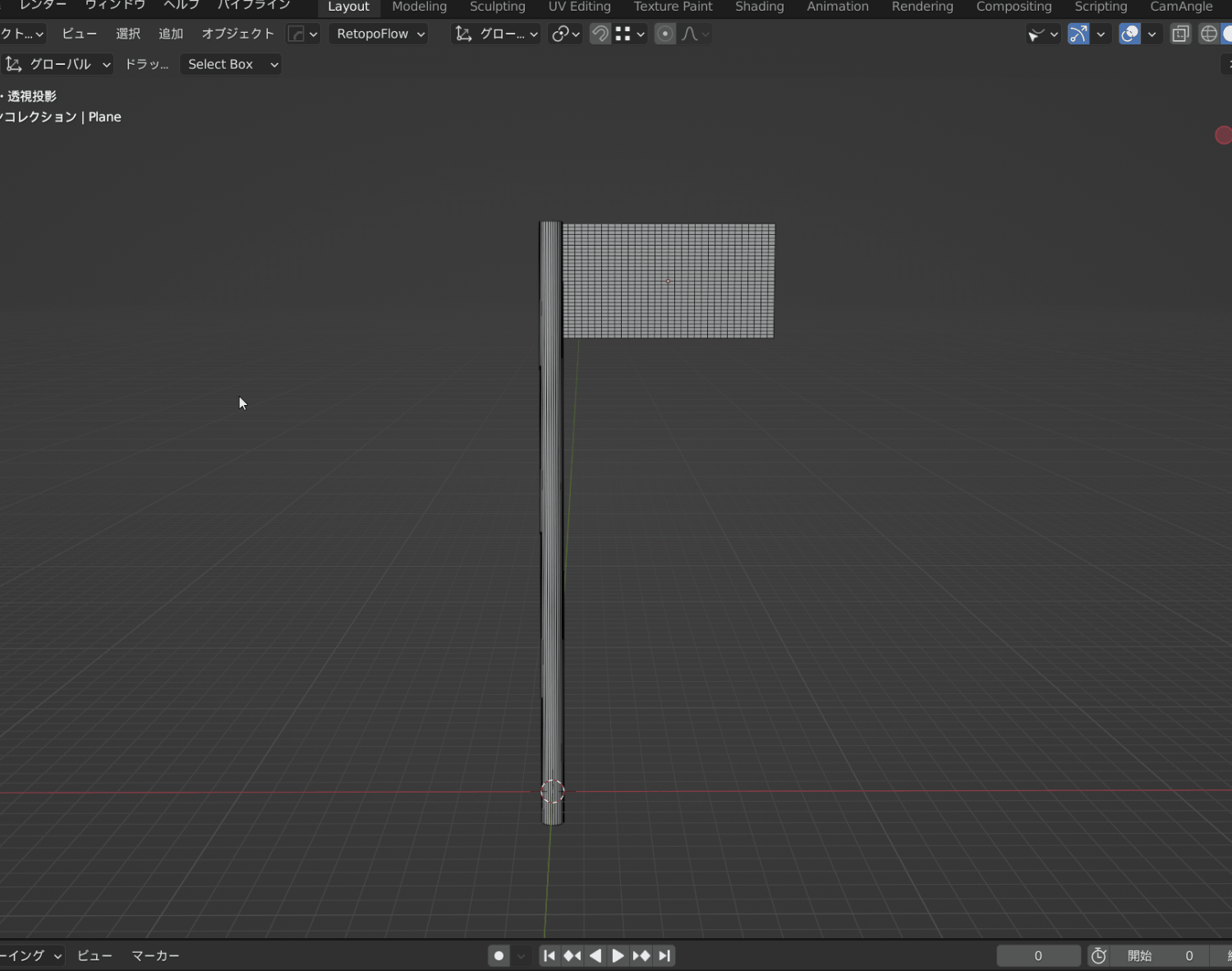The width and height of the screenshot is (1232, 971).
Task: Open the パイプライン (Pipeline) menu
Action: coord(254,5)
